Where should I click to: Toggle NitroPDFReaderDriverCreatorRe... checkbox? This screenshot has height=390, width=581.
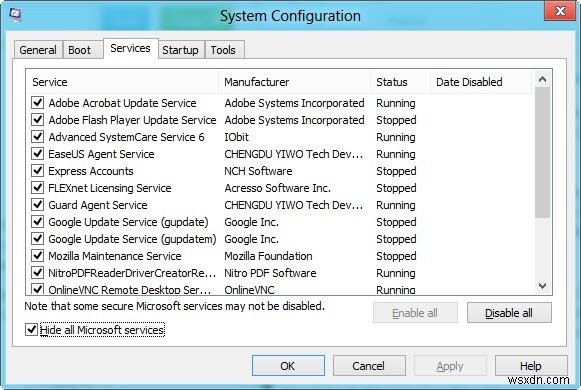pos(37,273)
